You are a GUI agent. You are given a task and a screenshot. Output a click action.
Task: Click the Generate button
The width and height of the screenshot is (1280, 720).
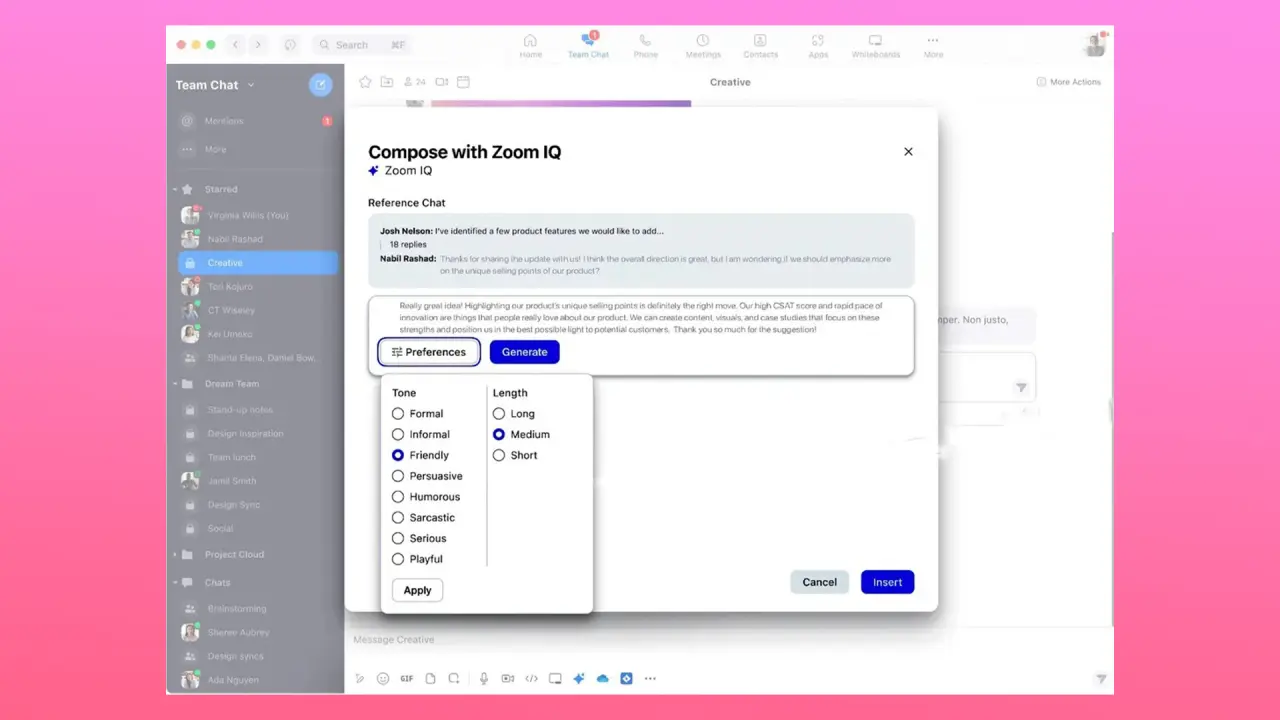524,352
